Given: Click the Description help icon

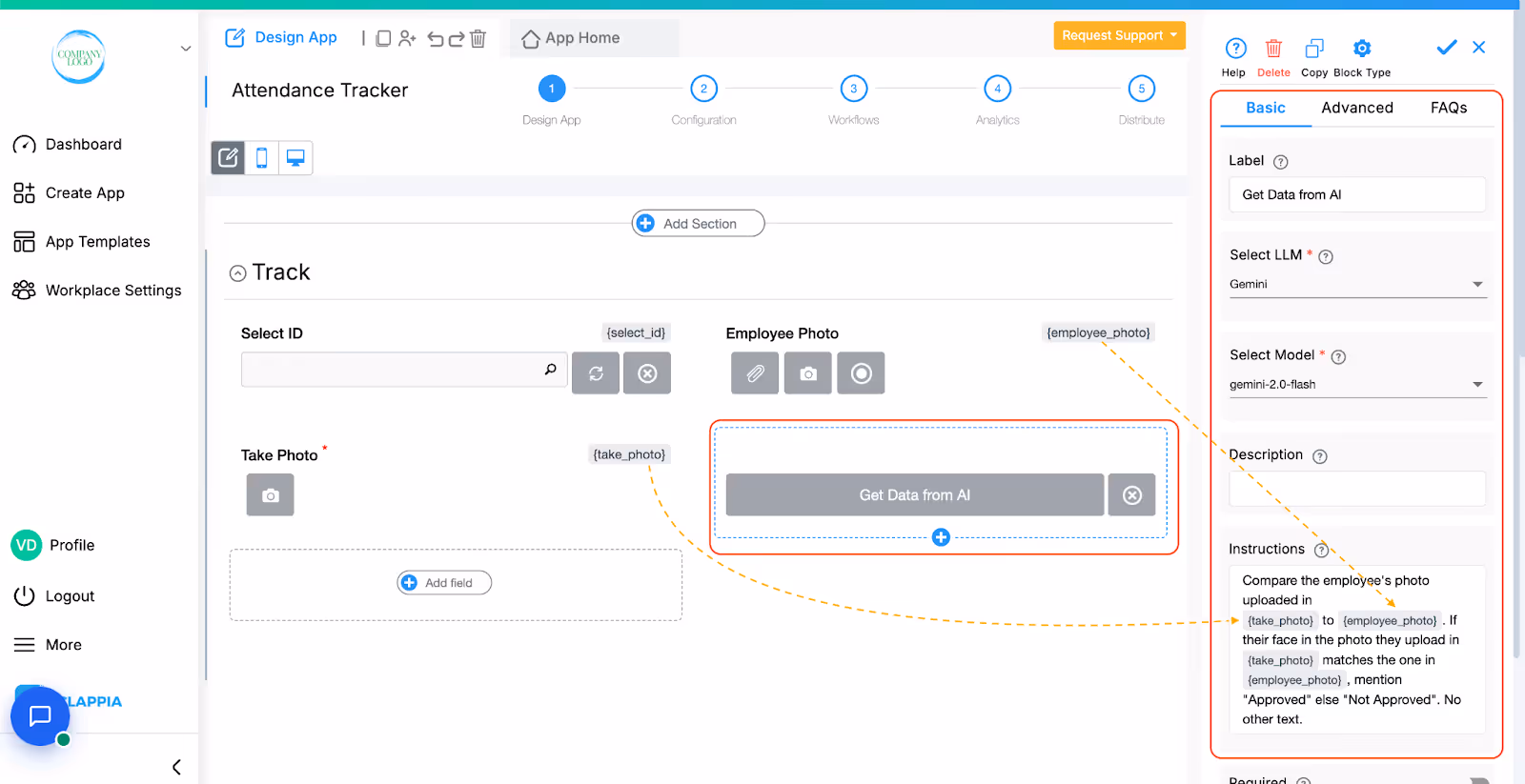Looking at the screenshot, I should coord(1320,456).
